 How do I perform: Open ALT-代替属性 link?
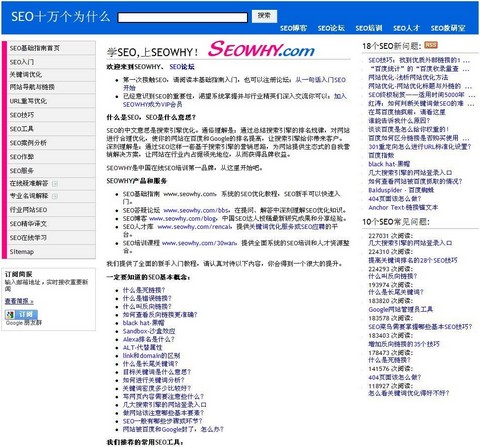coord(142,347)
